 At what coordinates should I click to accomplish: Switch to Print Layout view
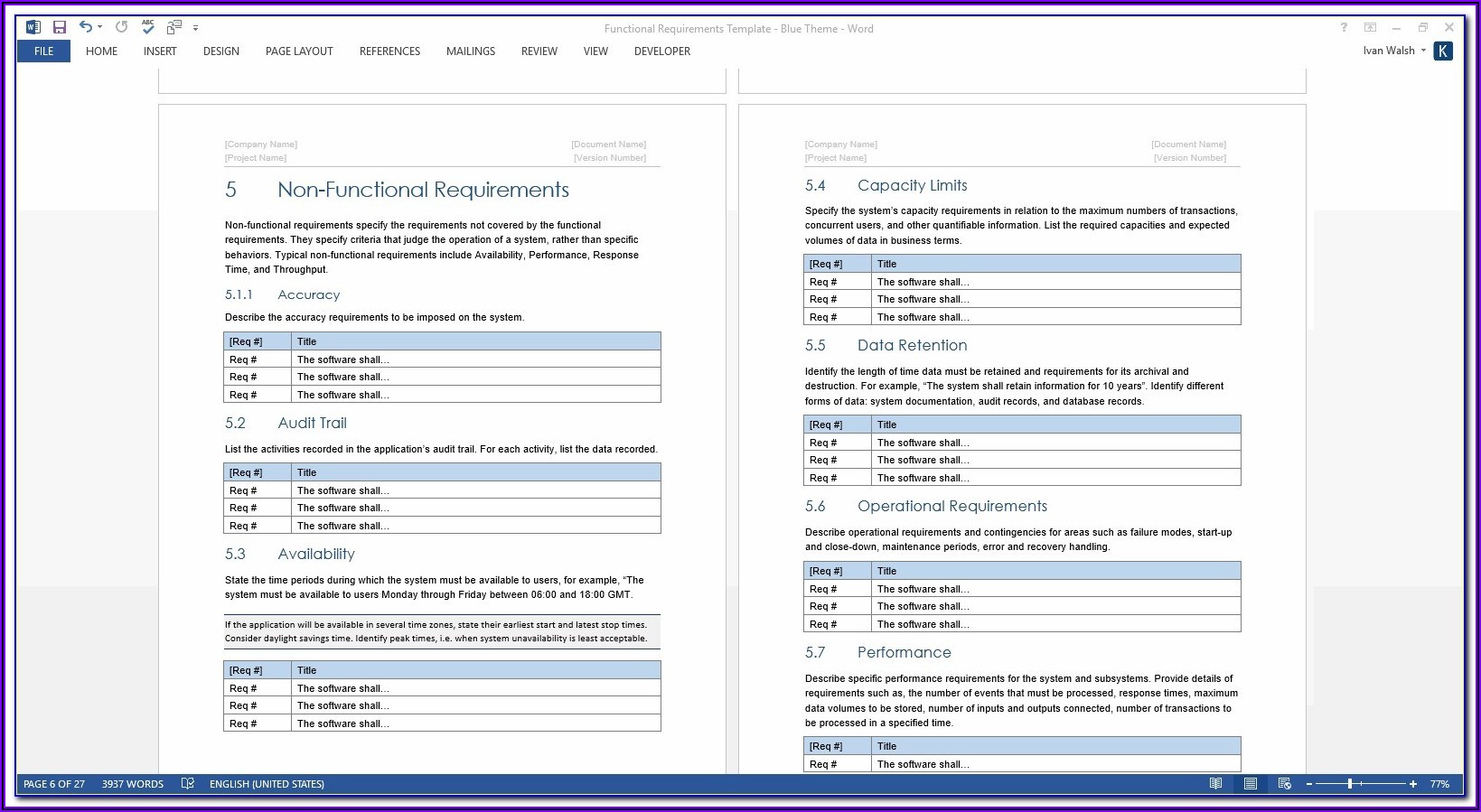pyautogui.click(x=1251, y=784)
